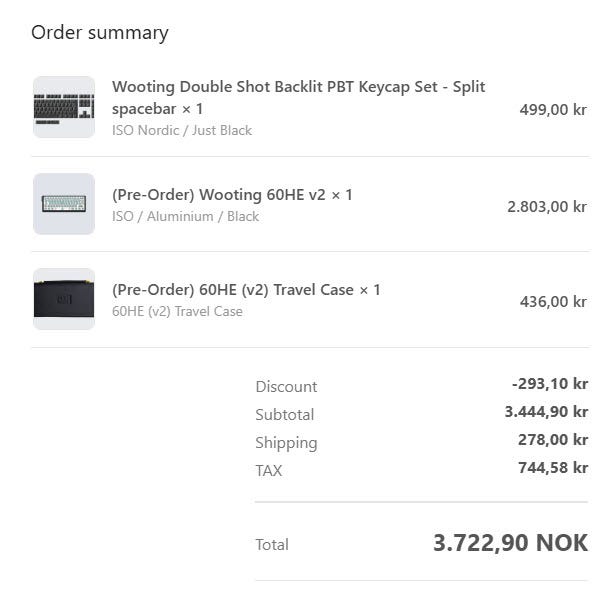Click the 60HE (v2) Travel Case subtitle
Screen dimensions: 608x593
coord(177,311)
